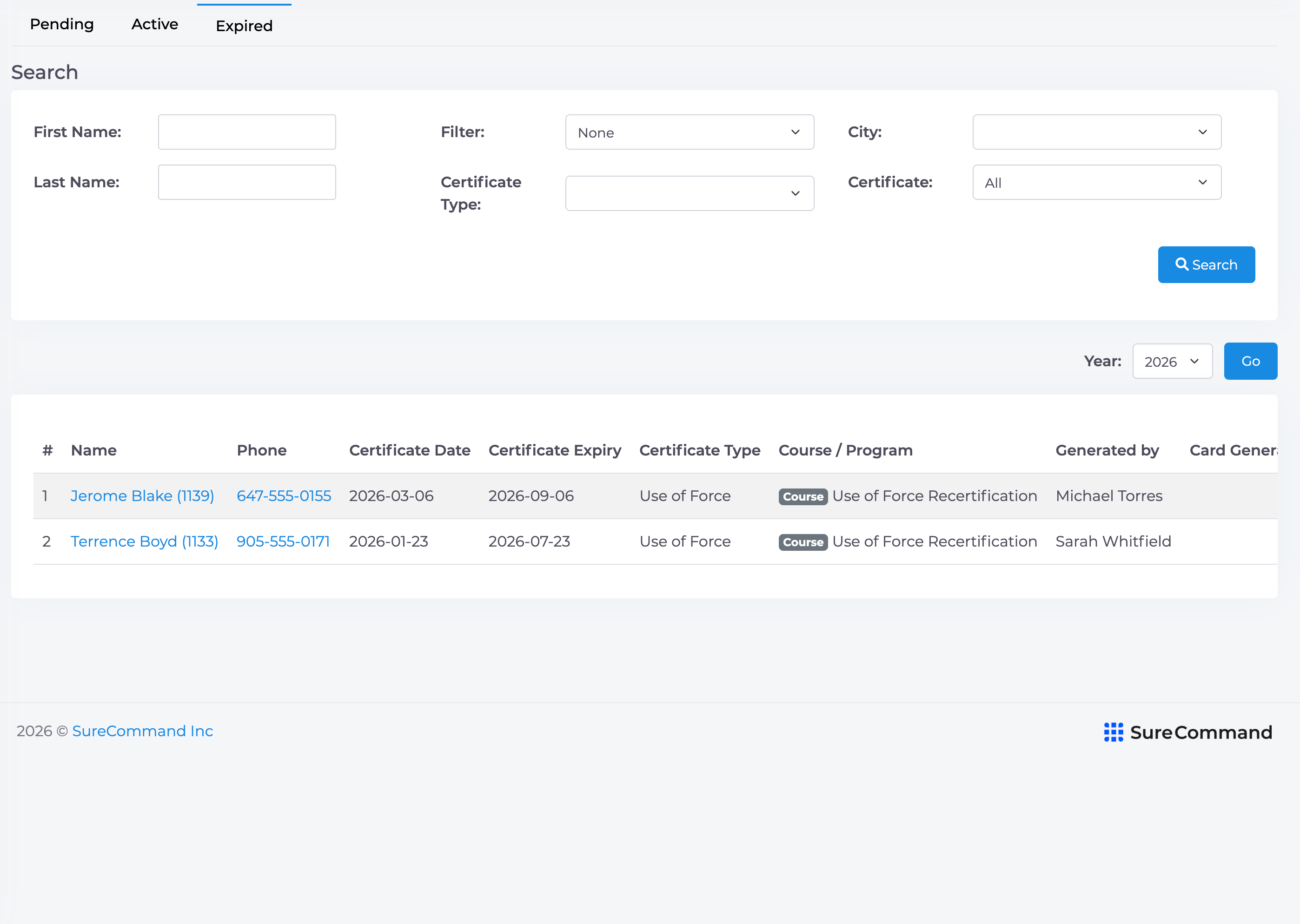Click the Certificate Date column header
The image size is (1300, 924).
point(410,451)
